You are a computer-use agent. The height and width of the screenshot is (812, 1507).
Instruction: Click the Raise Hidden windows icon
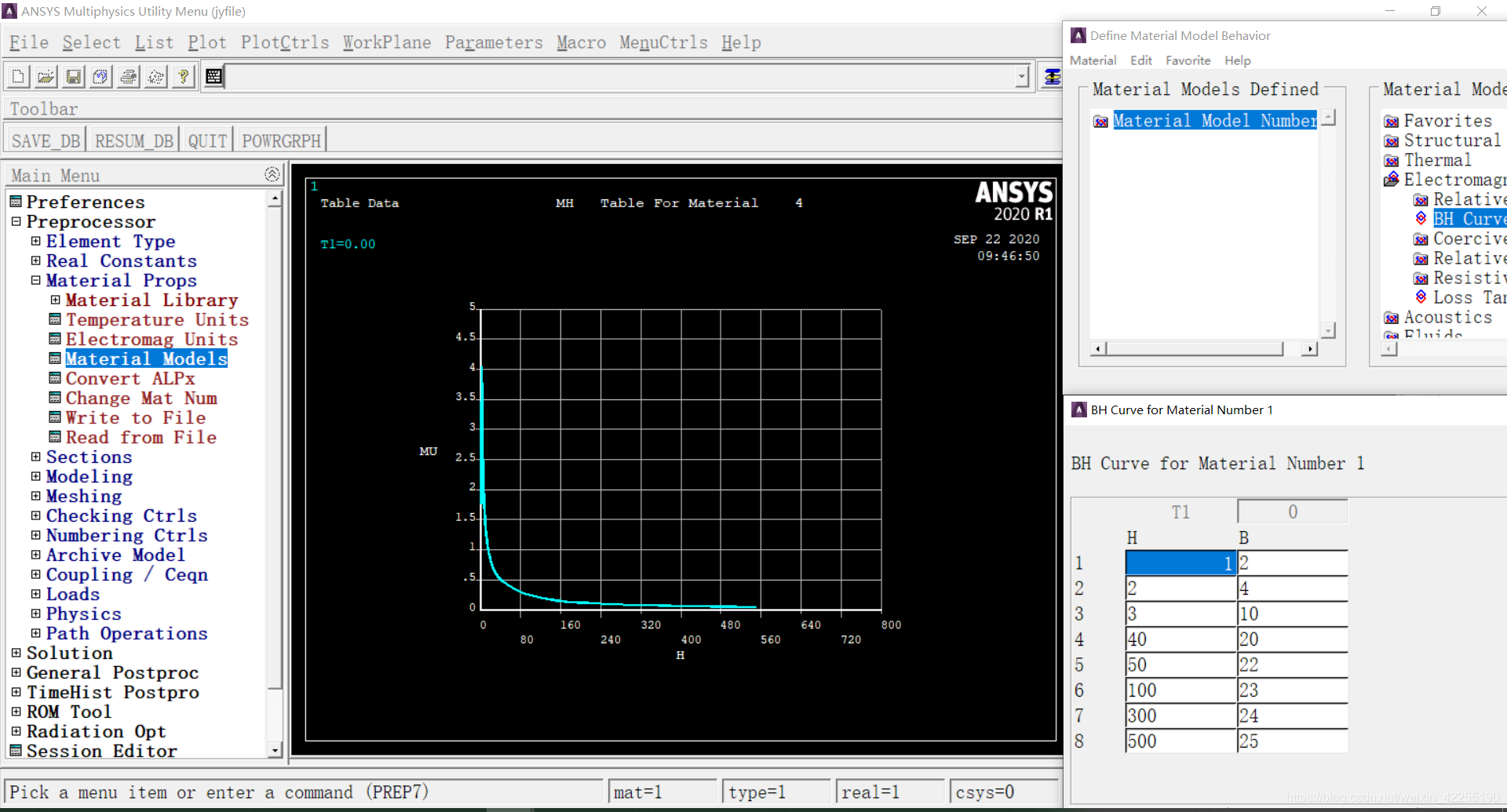click(1052, 76)
